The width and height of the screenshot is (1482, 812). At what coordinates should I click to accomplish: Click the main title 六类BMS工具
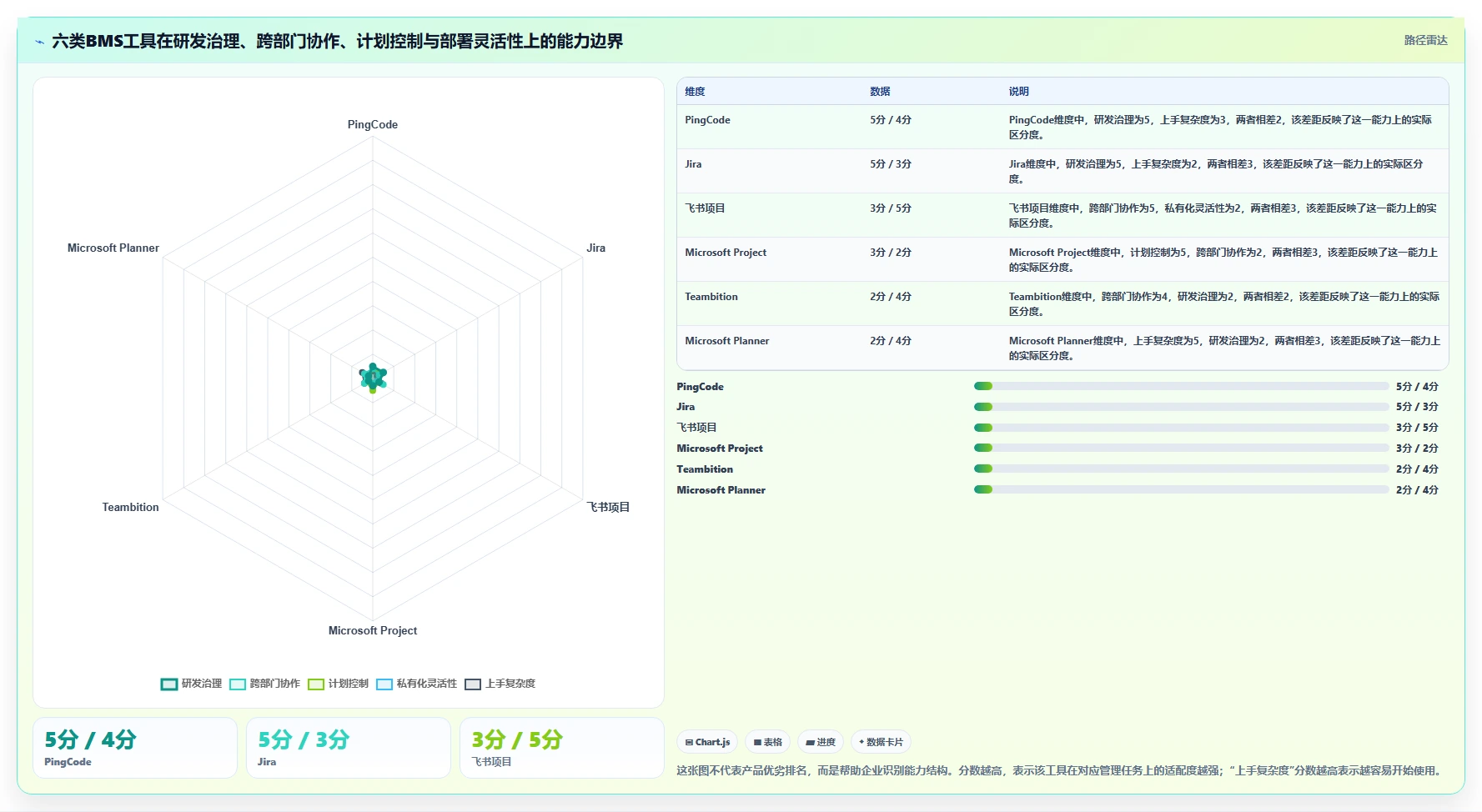337,41
